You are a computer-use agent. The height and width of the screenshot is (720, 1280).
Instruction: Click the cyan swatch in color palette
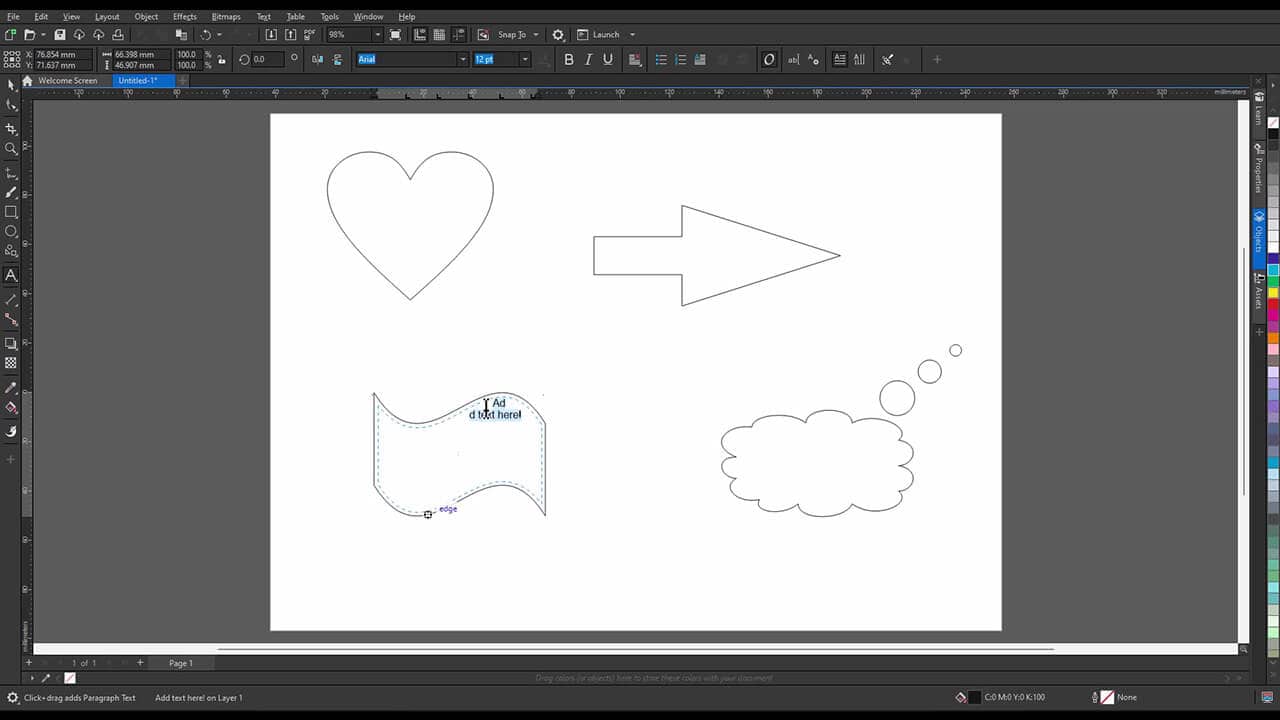1273,270
